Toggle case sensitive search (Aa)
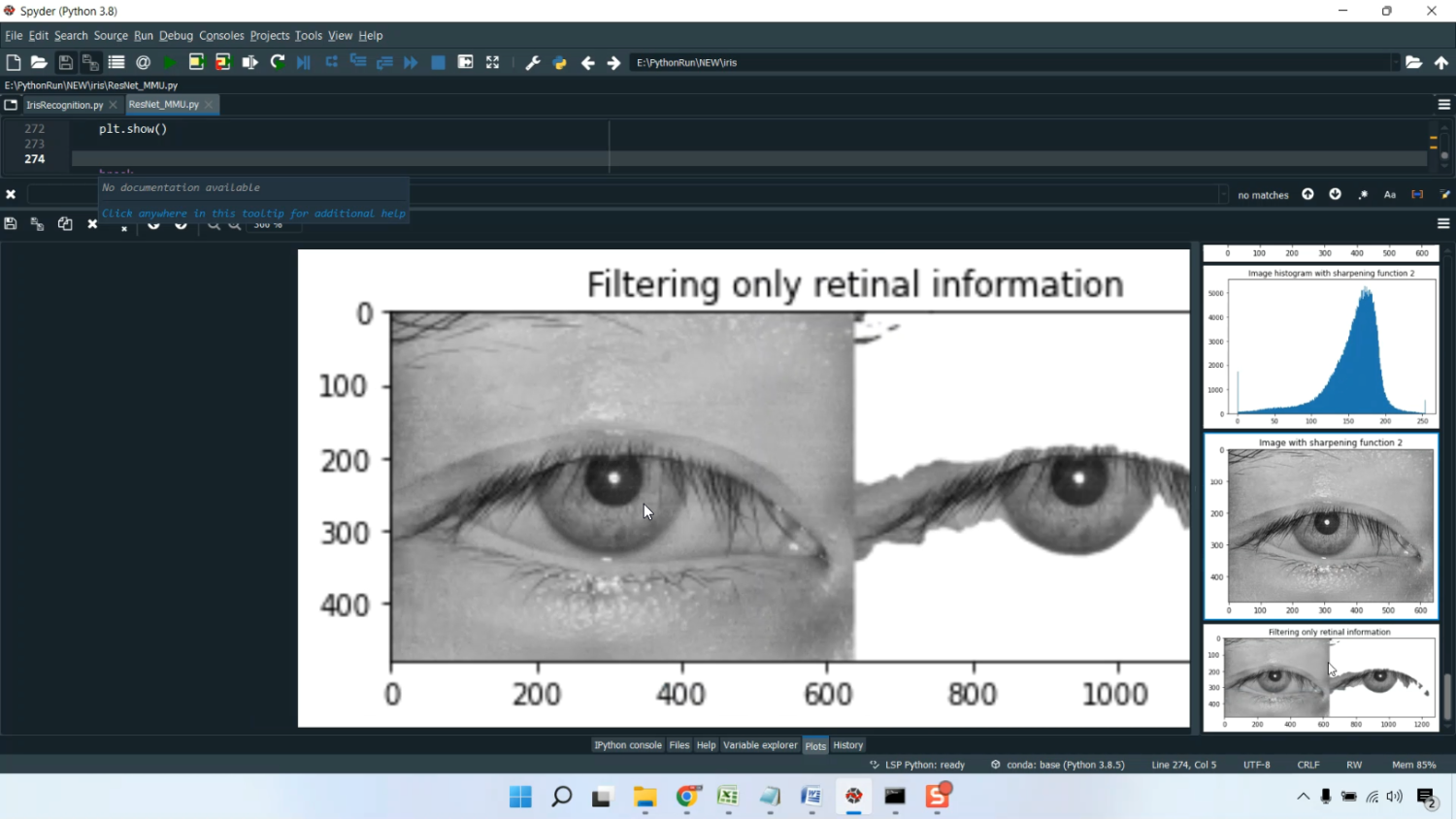1456x819 pixels. pyautogui.click(x=1390, y=195)
